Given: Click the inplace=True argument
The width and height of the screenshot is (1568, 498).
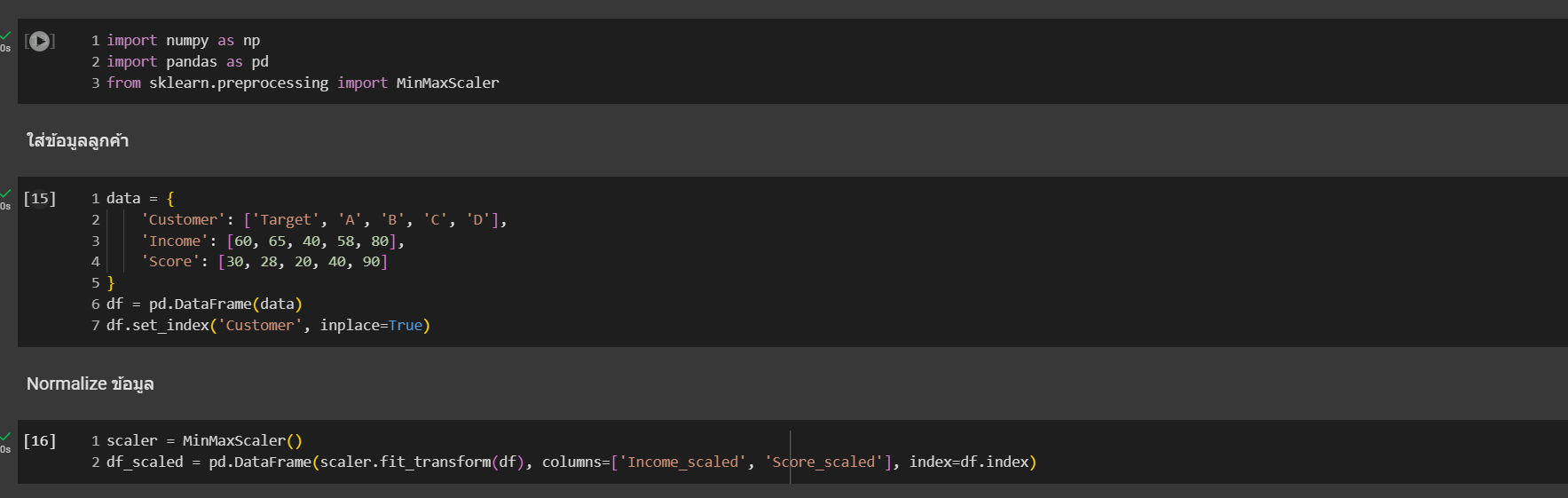Looking at the screenshot, I should click(x=371, y=326).
